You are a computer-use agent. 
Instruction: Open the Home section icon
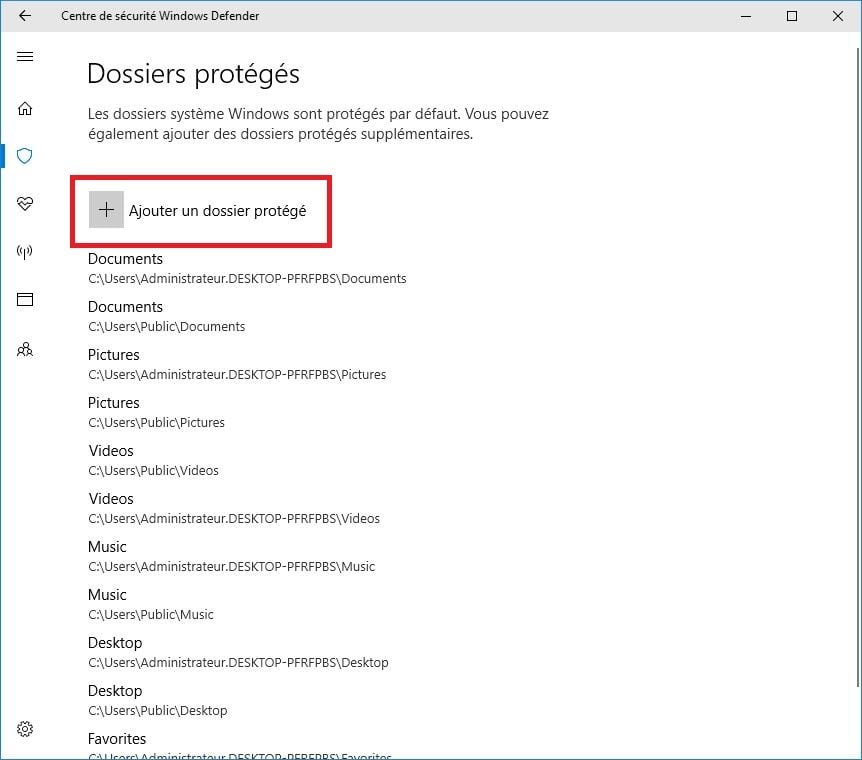pyautogui.click(x=25, y=108)
